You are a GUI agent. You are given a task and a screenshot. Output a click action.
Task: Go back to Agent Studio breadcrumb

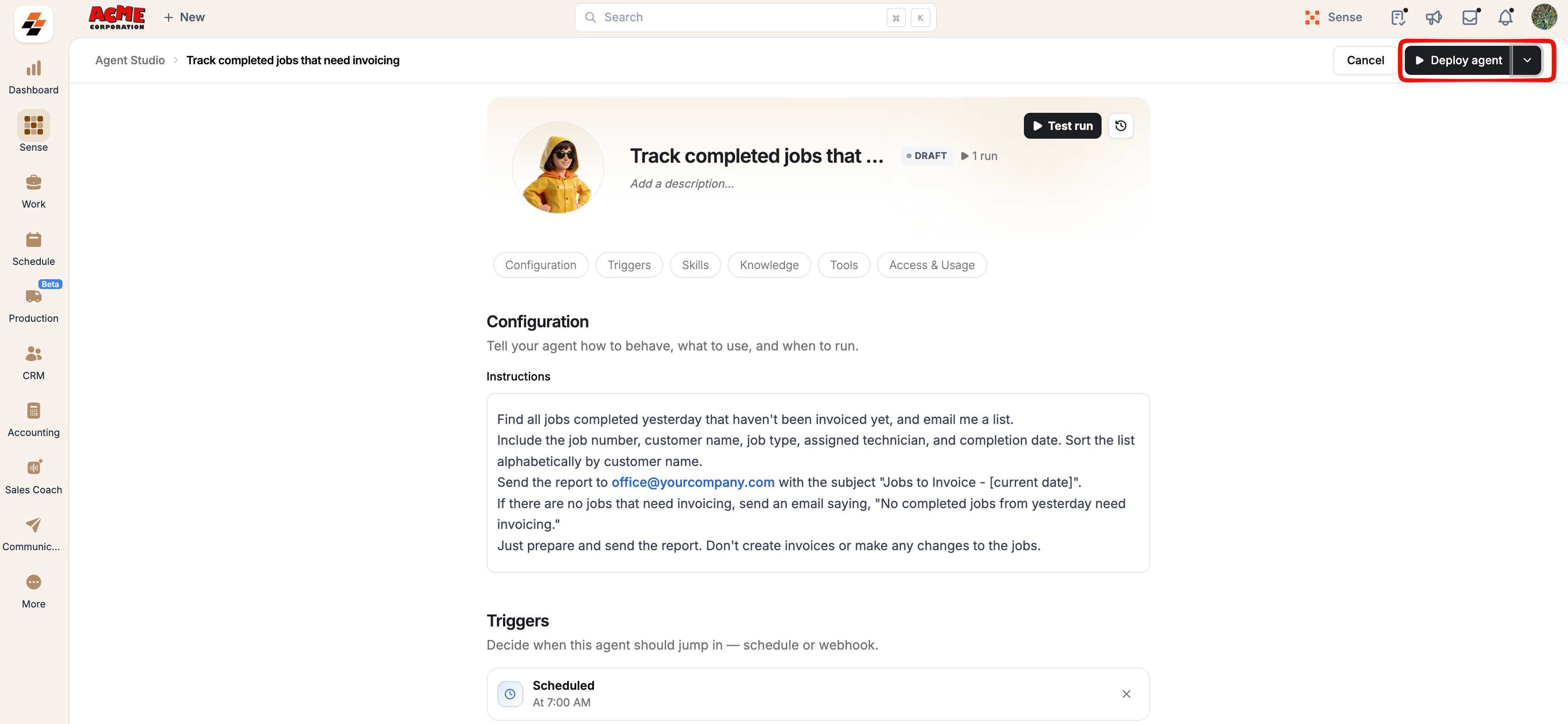click(x=129, y=60)
